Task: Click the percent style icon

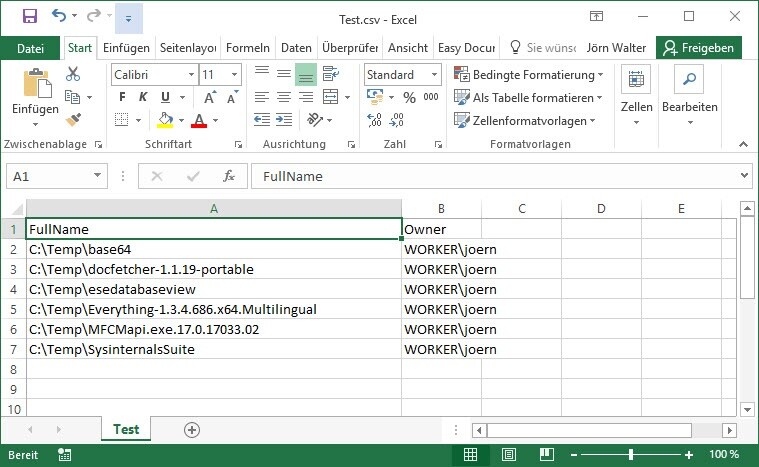Action: click(409, 97)
